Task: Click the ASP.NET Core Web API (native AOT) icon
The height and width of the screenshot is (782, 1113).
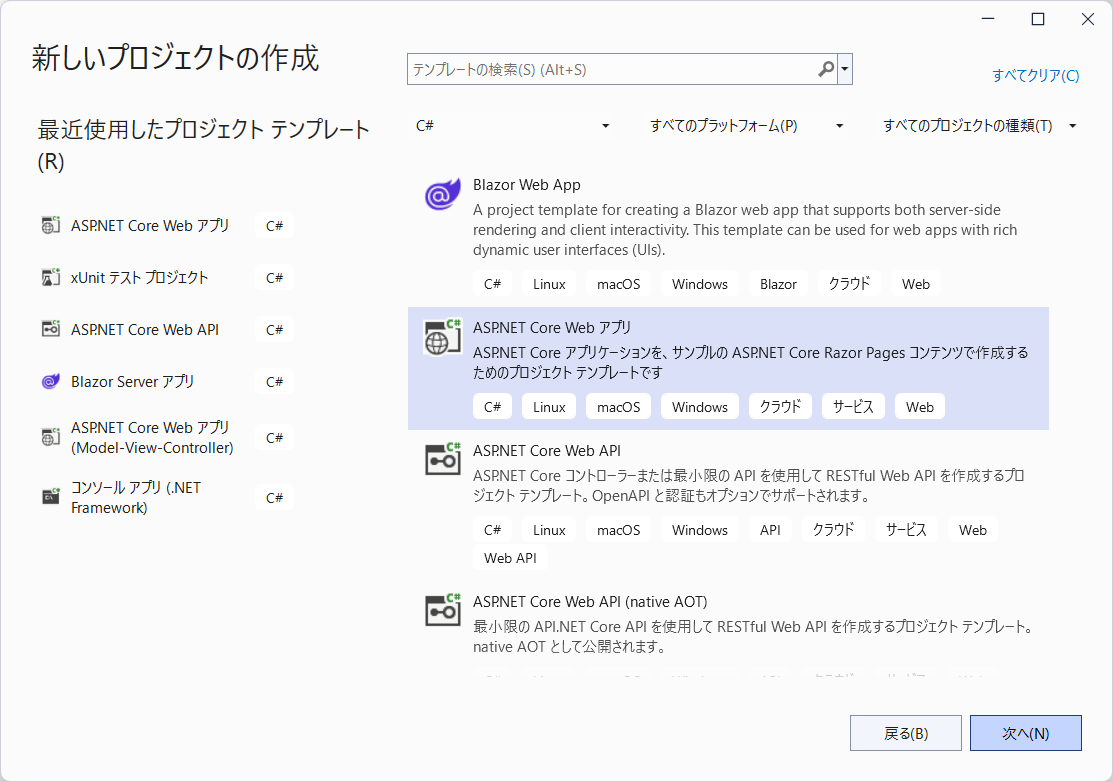Action: pos(443,610)
